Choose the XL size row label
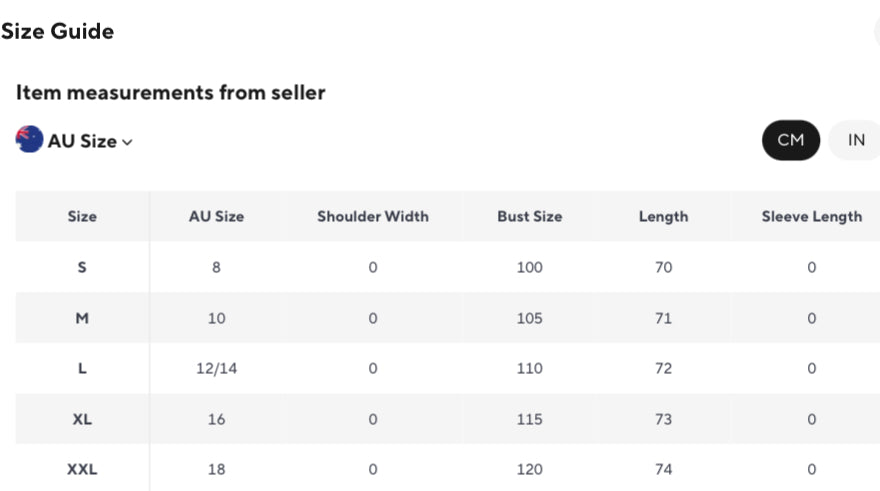 point(82,419)
